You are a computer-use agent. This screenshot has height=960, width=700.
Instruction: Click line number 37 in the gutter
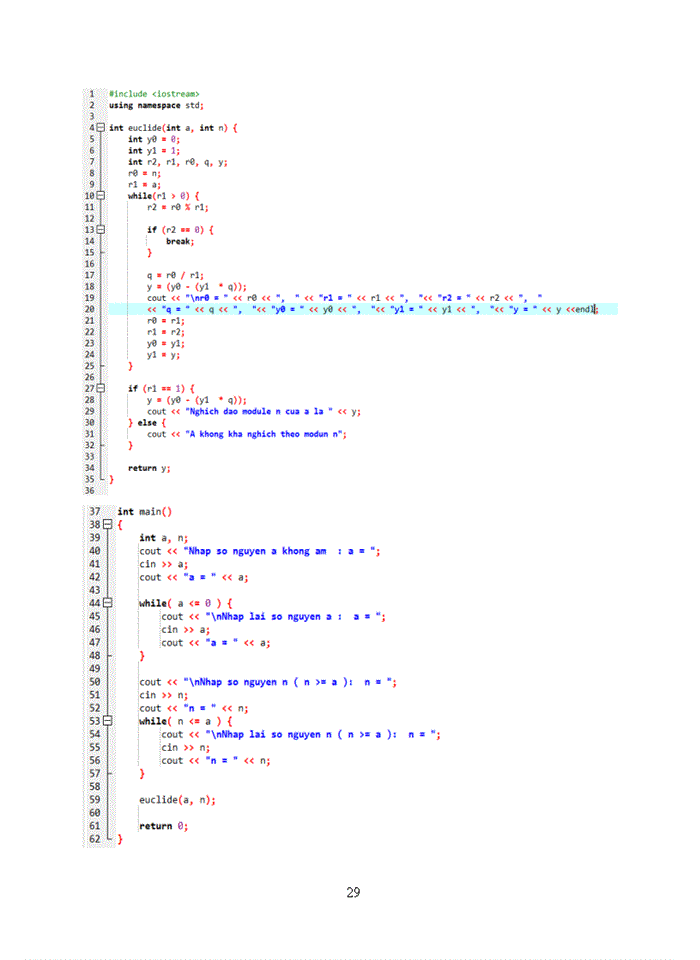click(x=96, y=511)
